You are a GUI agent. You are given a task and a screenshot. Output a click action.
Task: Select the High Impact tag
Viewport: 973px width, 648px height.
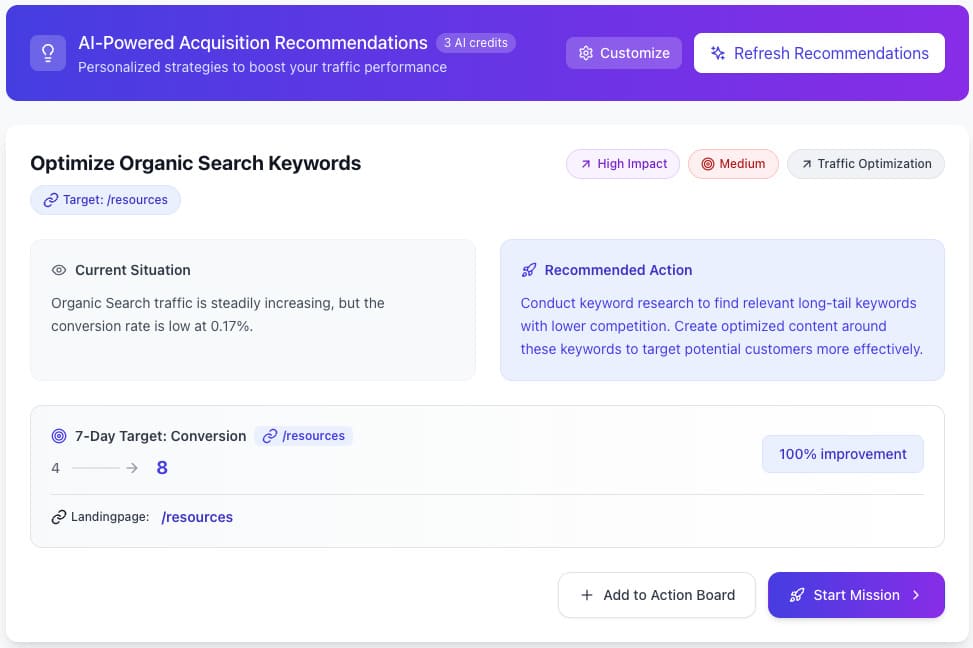(623, 164)
